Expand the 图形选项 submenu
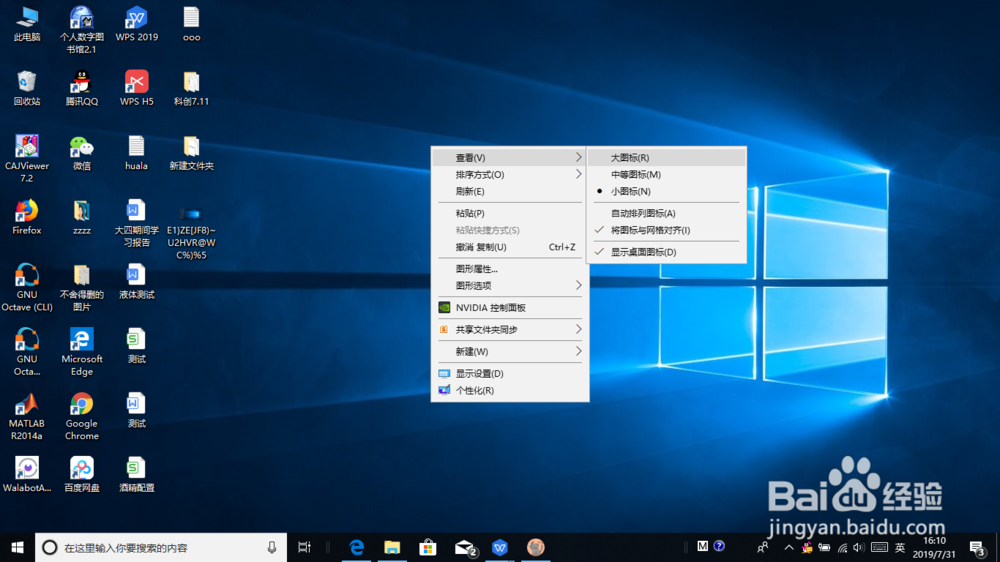 [510, 285]
